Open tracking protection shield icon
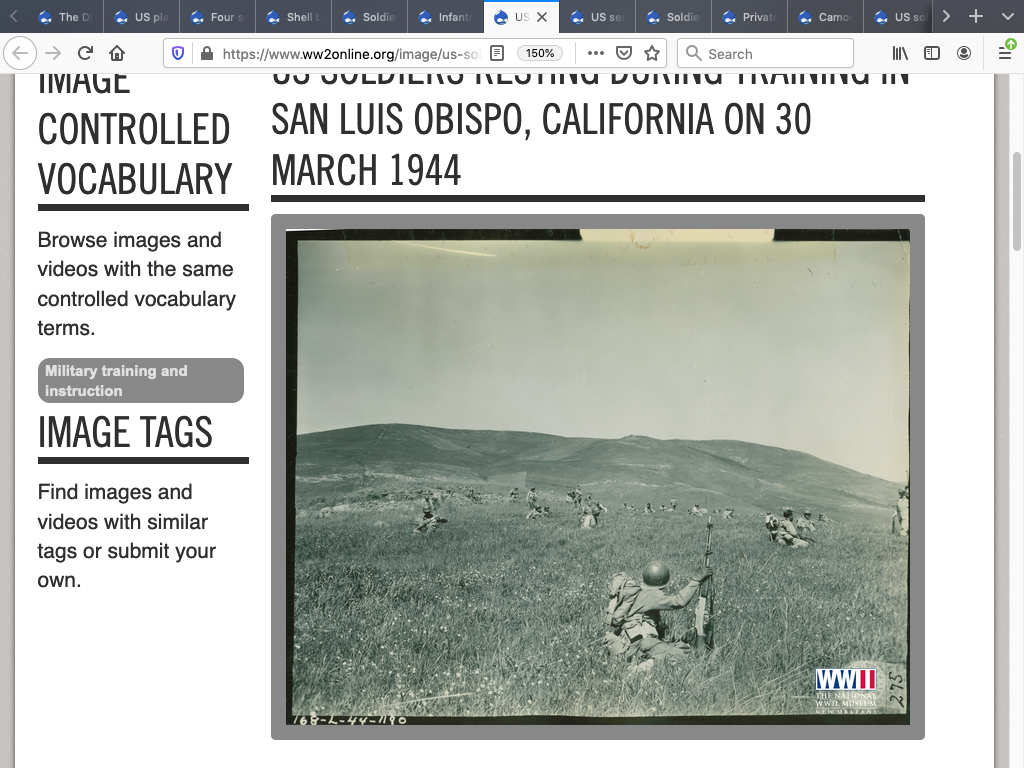 point(179,53)
